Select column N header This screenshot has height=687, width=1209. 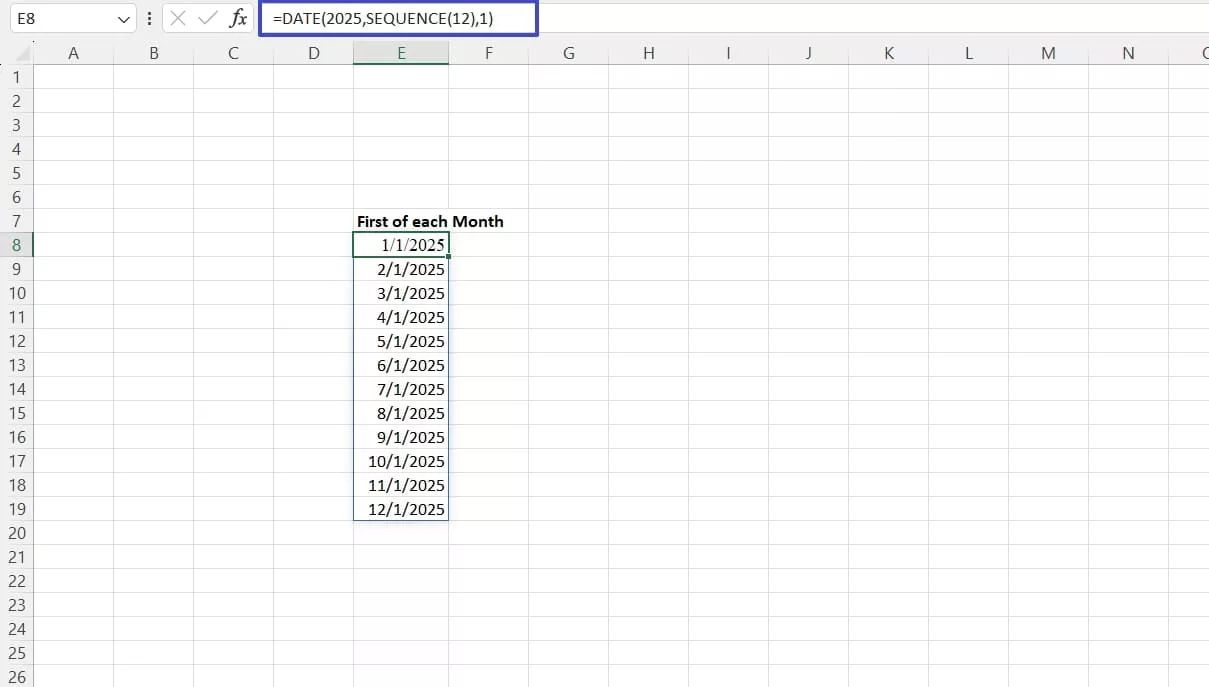pos(1128,52)
